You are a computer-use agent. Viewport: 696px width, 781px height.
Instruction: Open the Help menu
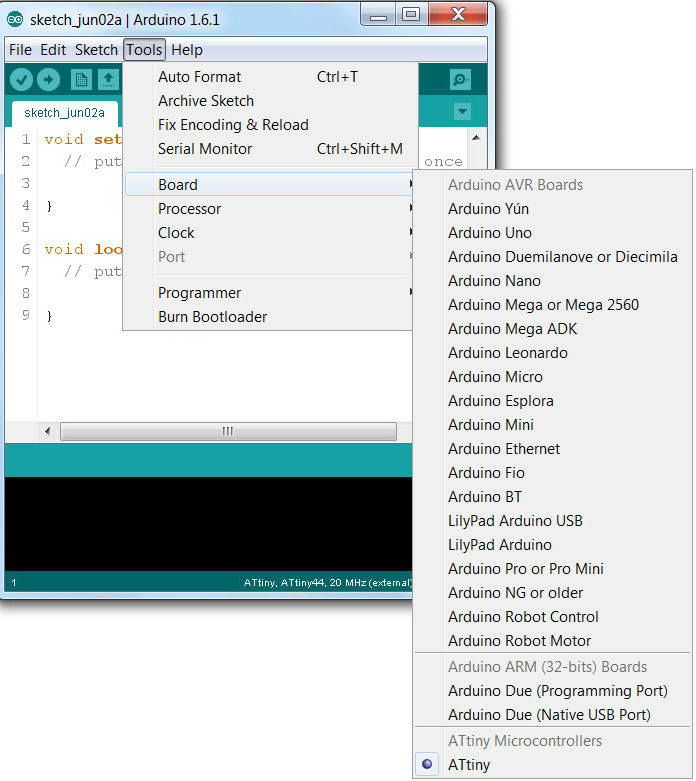187,50
